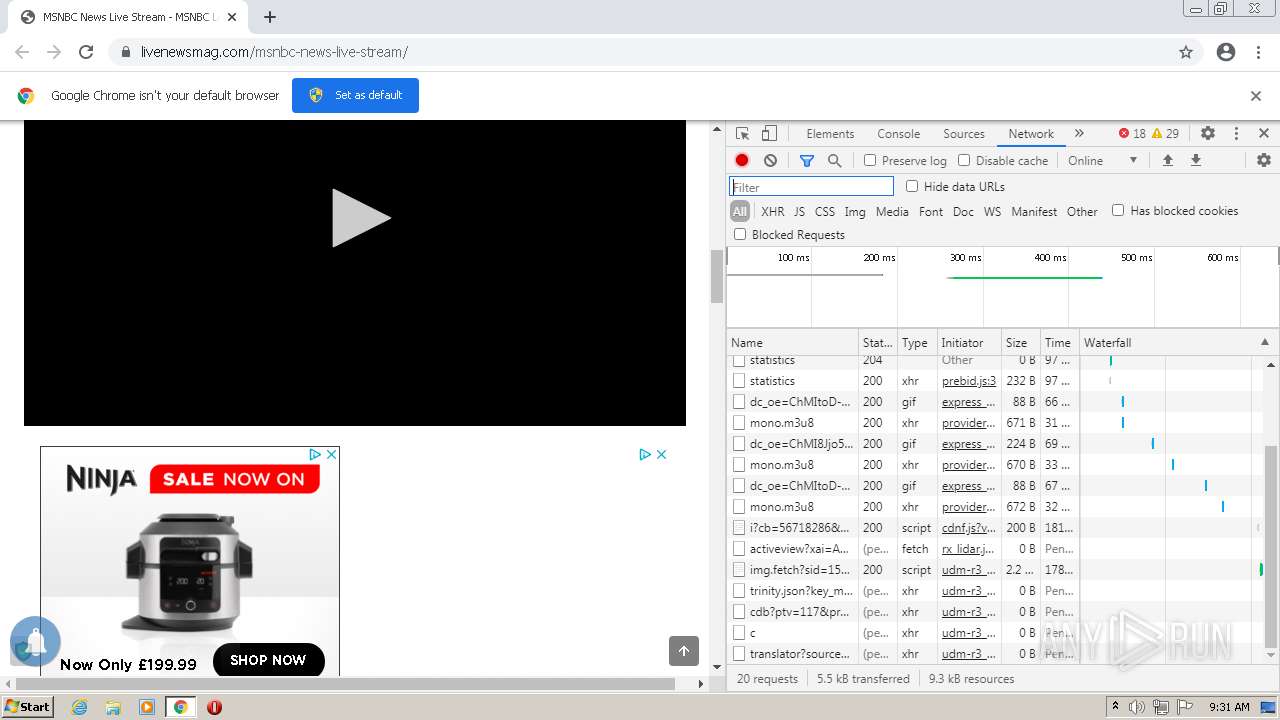Click the Waterfall sort arrow
1280x720 pixels.
(x=1264, y=342)
